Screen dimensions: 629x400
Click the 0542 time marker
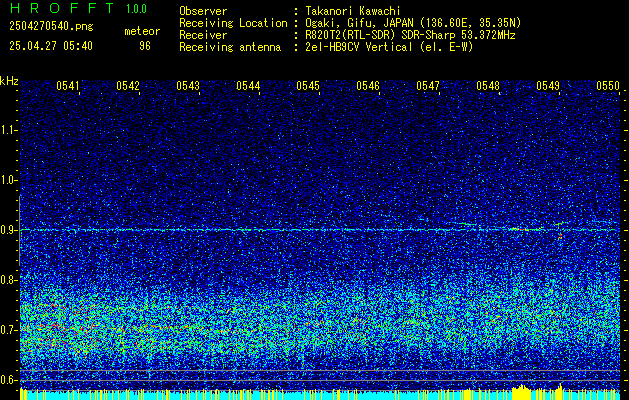(128, 85)
